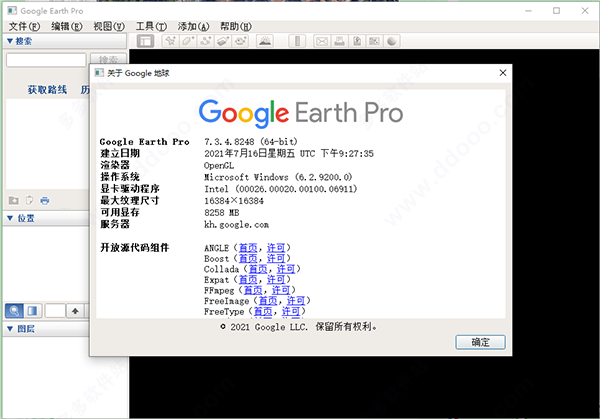This screenshot has height=419, width=600.
Task: Open the Collada 许可 link
Action: tap(286, 269)
